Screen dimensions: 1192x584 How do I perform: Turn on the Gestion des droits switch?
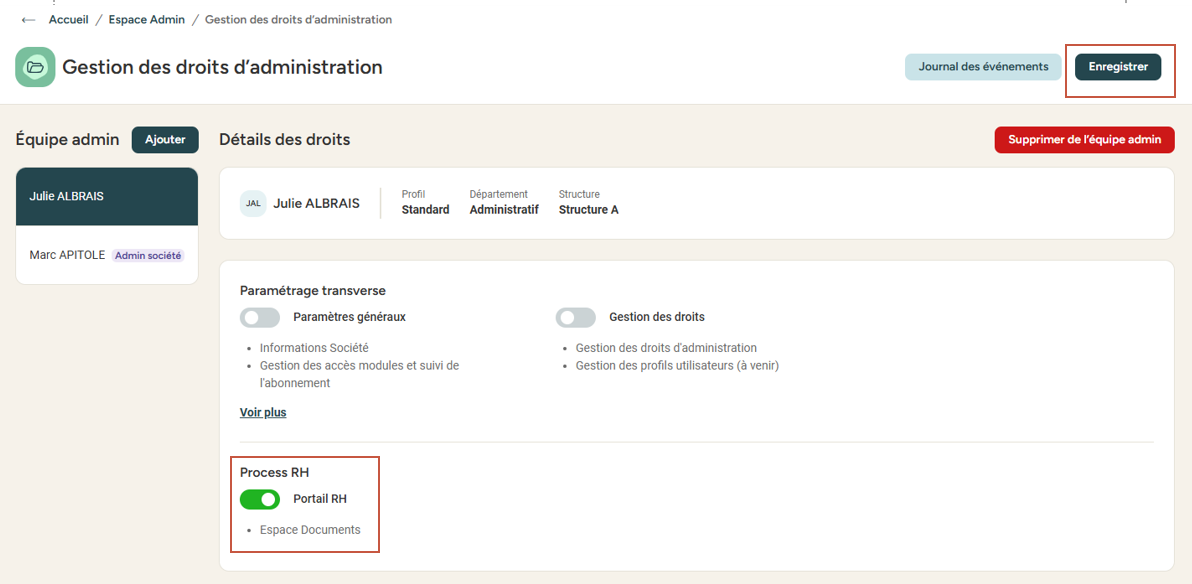(x=575, y=317)
